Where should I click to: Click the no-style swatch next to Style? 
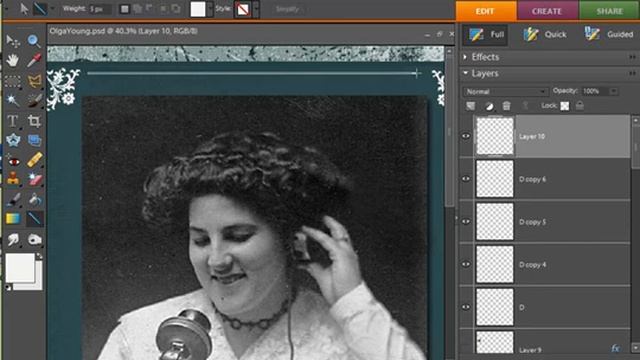coord(243,9)
